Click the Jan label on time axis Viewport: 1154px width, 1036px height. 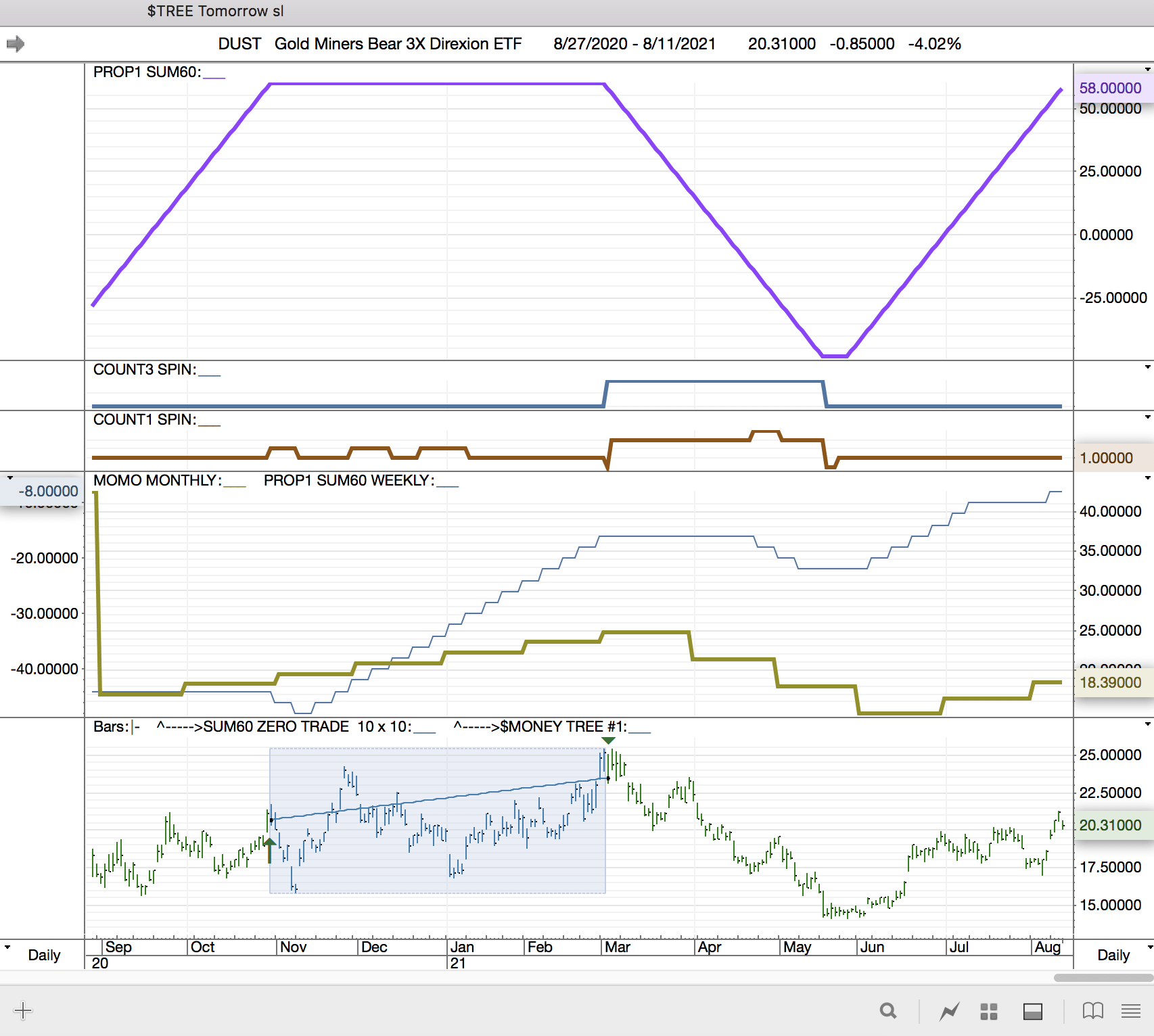coord(462,947)
